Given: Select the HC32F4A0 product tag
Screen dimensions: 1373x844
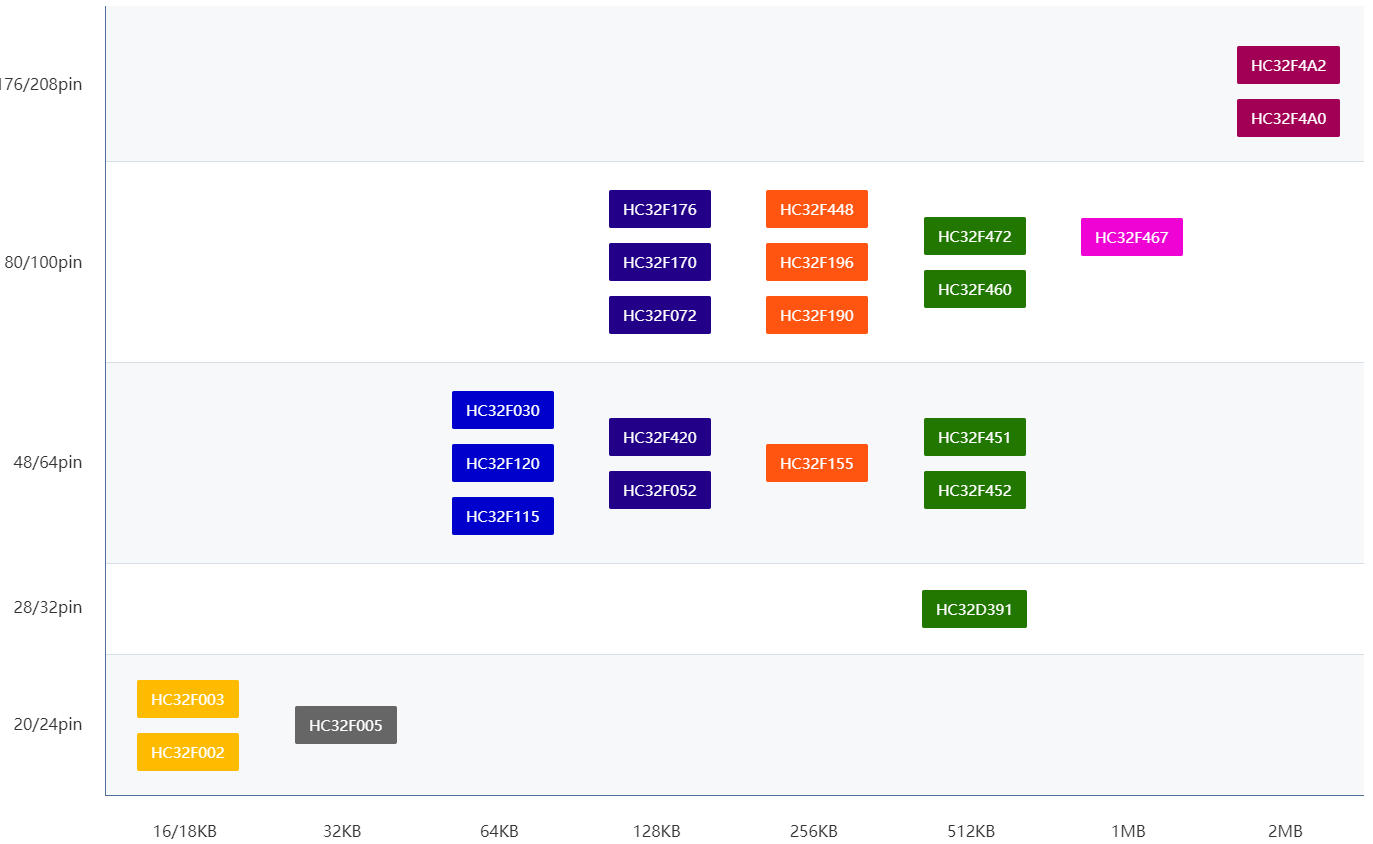Looking at the screenshot, I should (1288, 118).
